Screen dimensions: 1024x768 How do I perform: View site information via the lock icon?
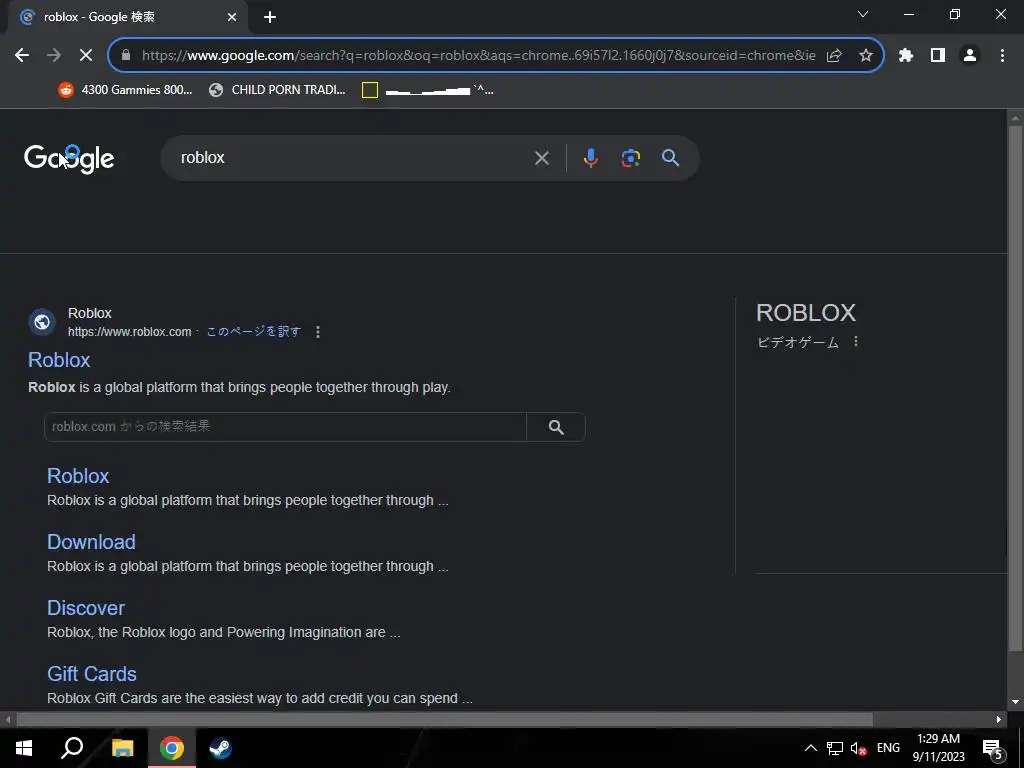pos(126,56)
